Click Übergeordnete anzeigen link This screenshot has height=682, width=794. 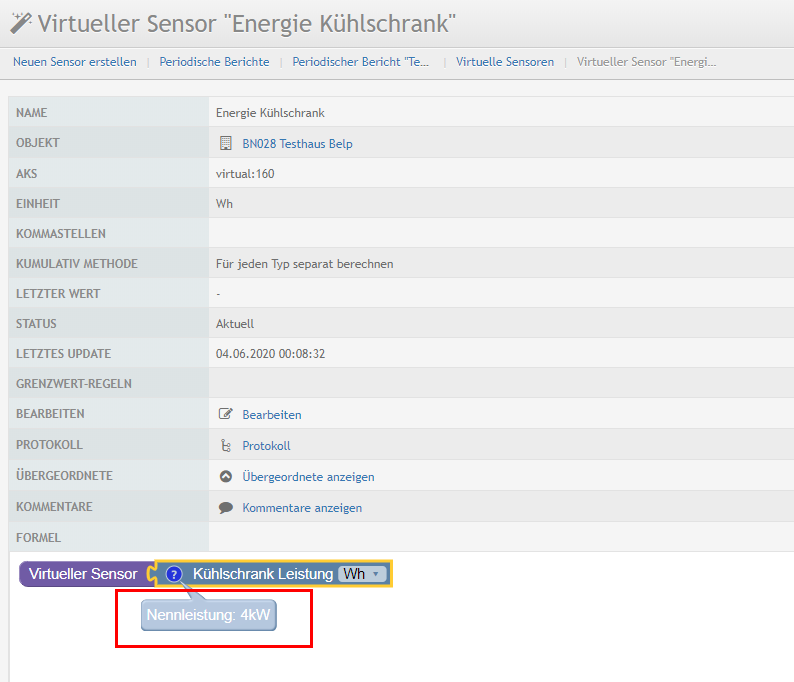point(308,476)
